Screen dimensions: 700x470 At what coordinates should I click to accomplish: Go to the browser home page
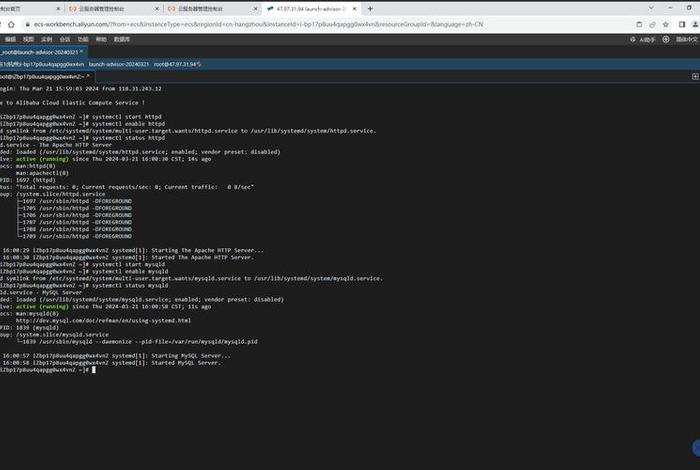pos(11,25)
